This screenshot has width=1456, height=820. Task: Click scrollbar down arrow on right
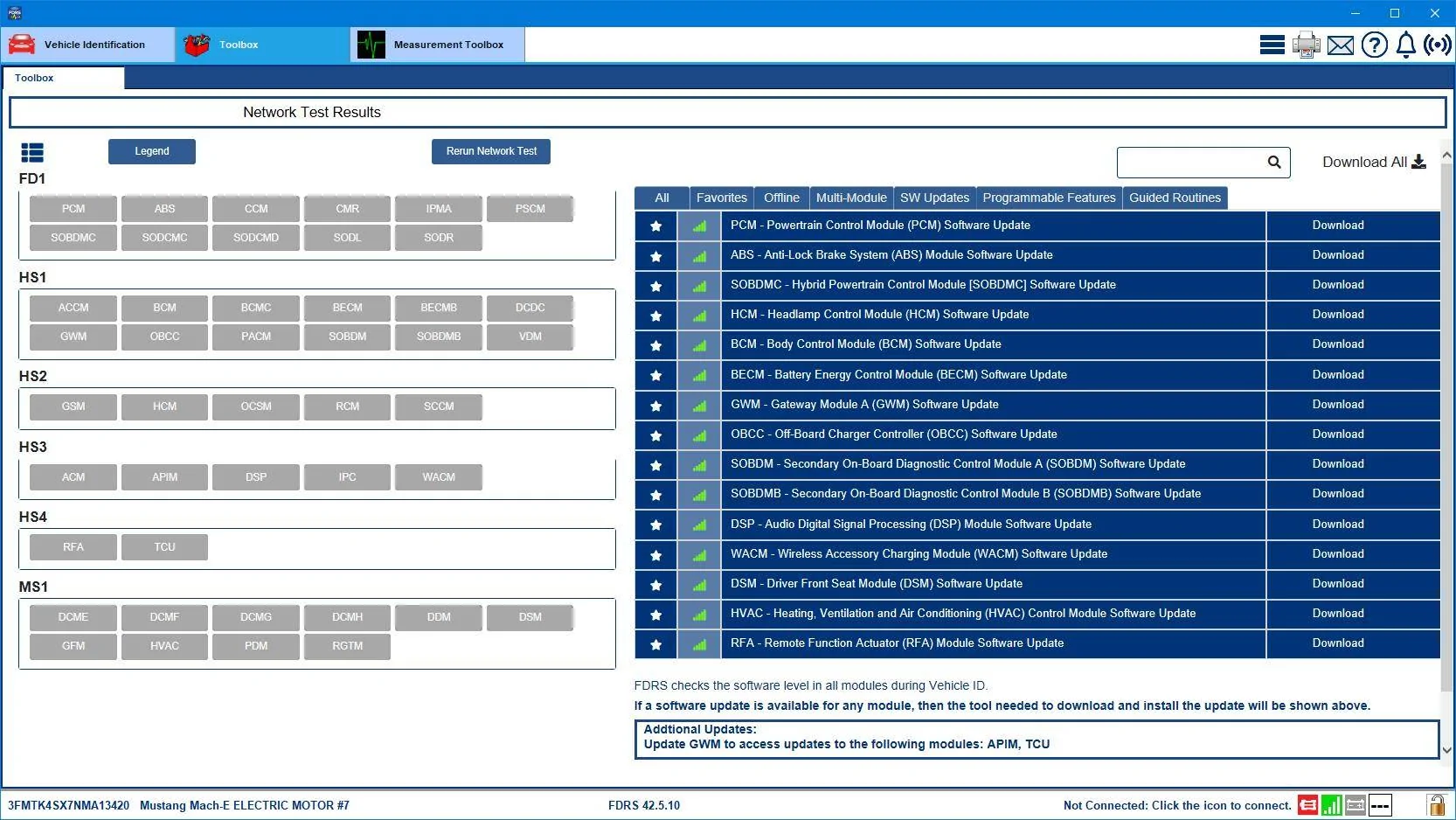click(x=1446, y=750)
